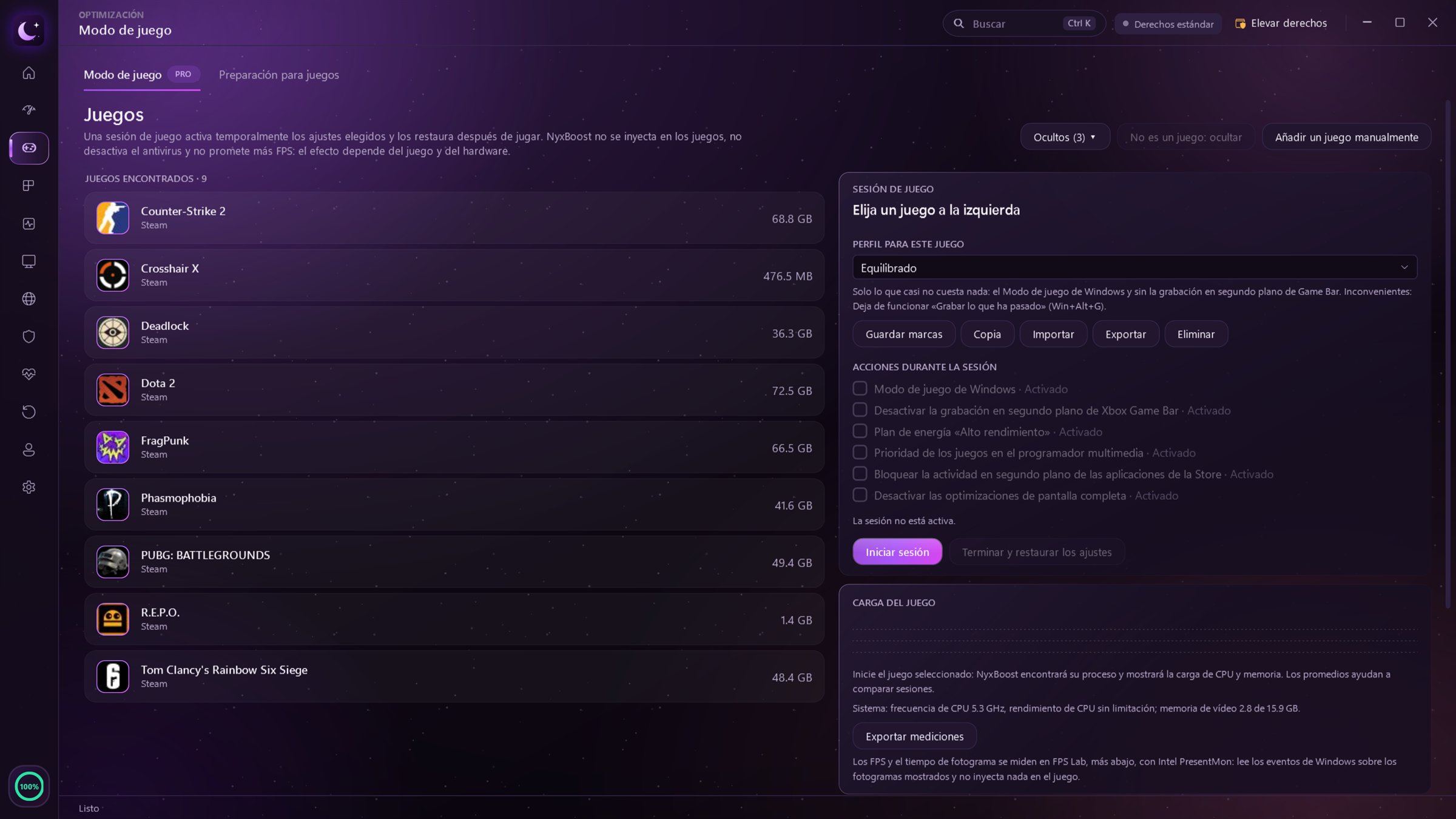Select the FragPunk game row

[x=454, y=447]
